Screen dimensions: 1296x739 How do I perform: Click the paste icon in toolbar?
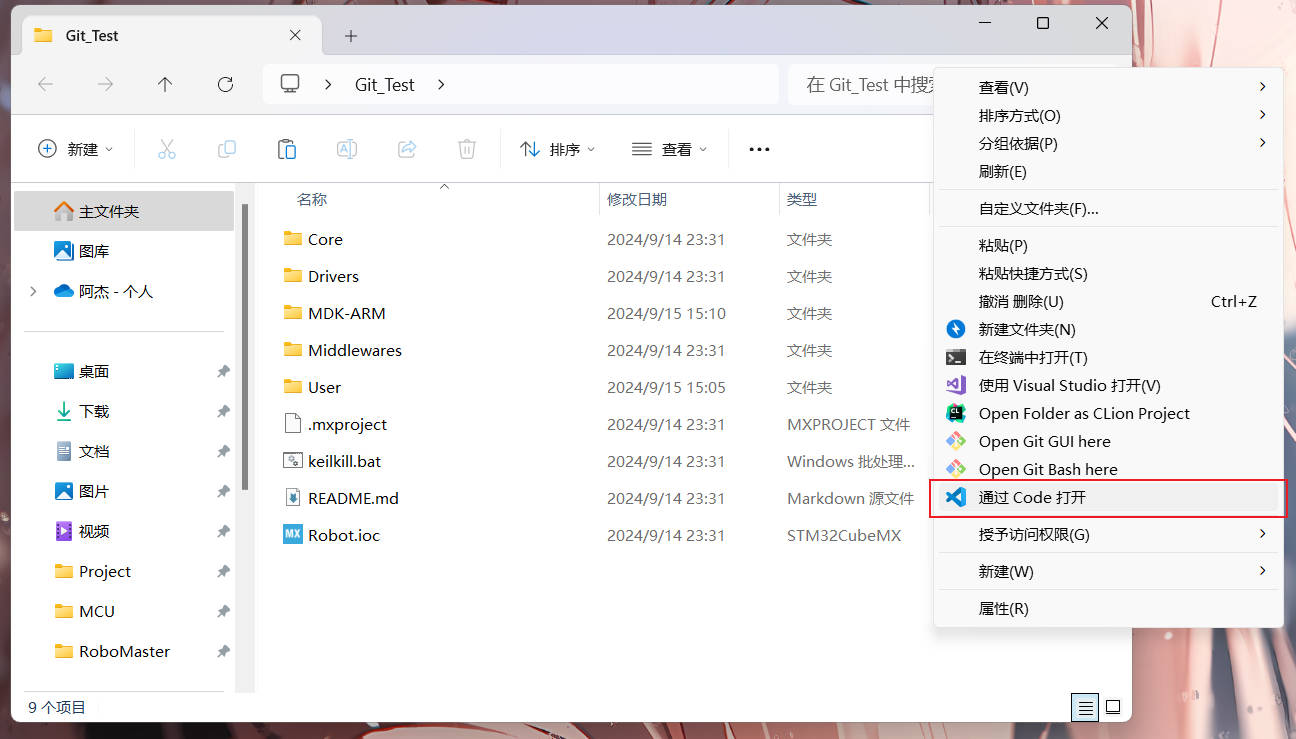287,149
